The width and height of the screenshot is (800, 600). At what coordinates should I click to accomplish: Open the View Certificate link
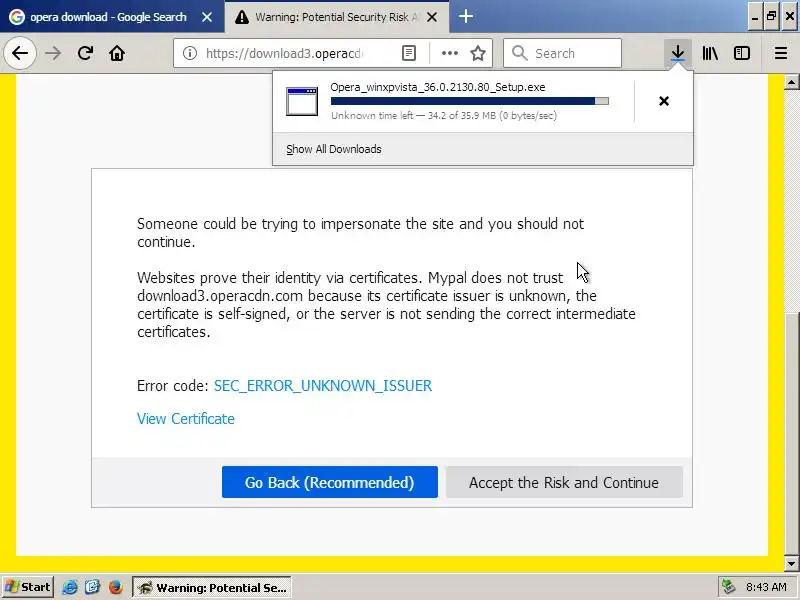coord(186,419)
